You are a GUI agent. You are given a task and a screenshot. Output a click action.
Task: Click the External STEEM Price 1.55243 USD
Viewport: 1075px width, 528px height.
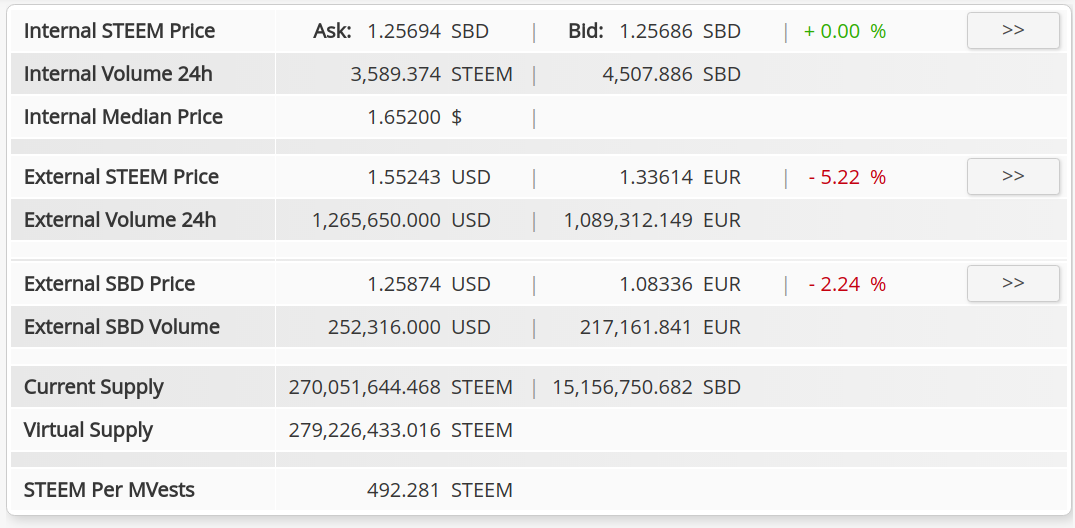click(429, 178)
